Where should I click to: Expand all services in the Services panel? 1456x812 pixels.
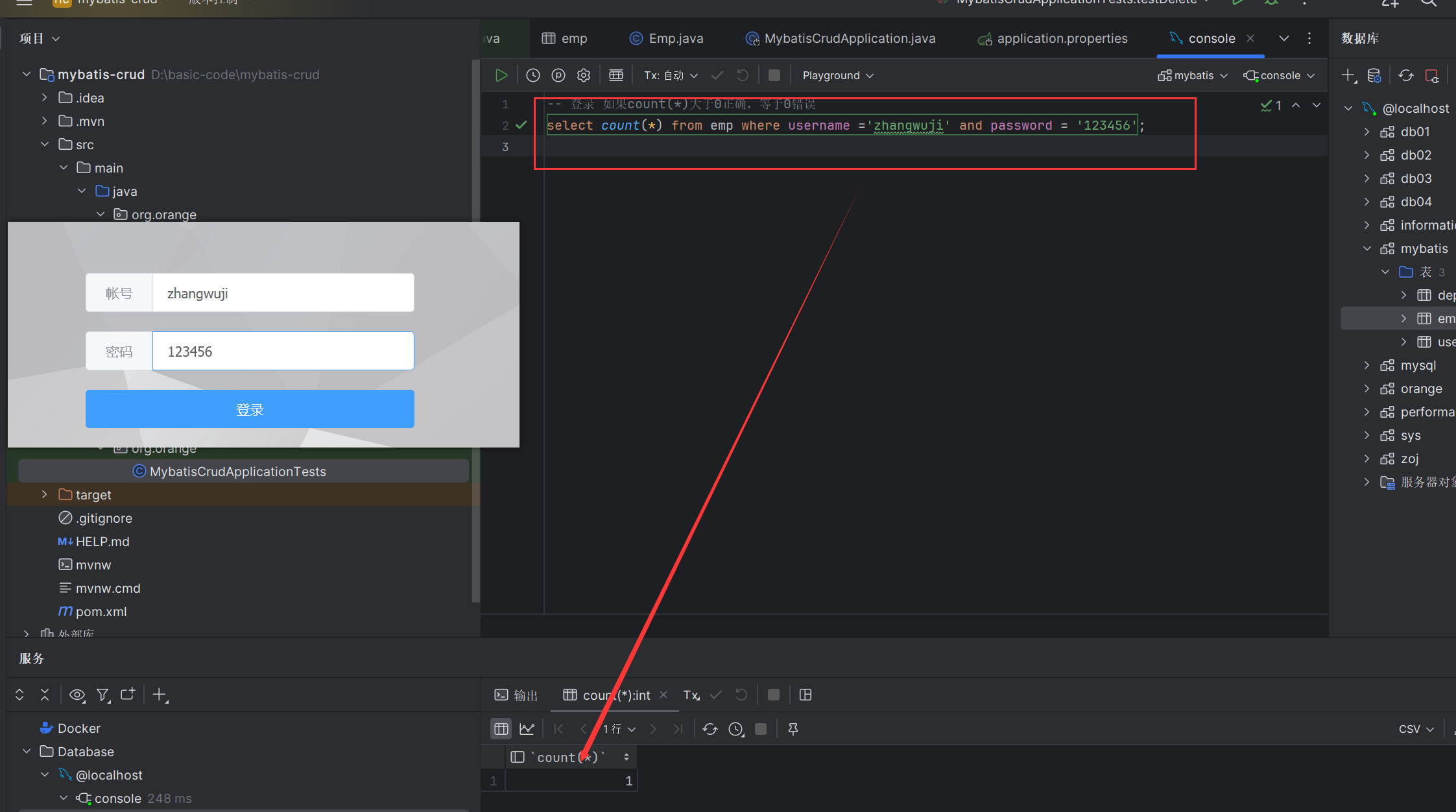pos(19,695)
